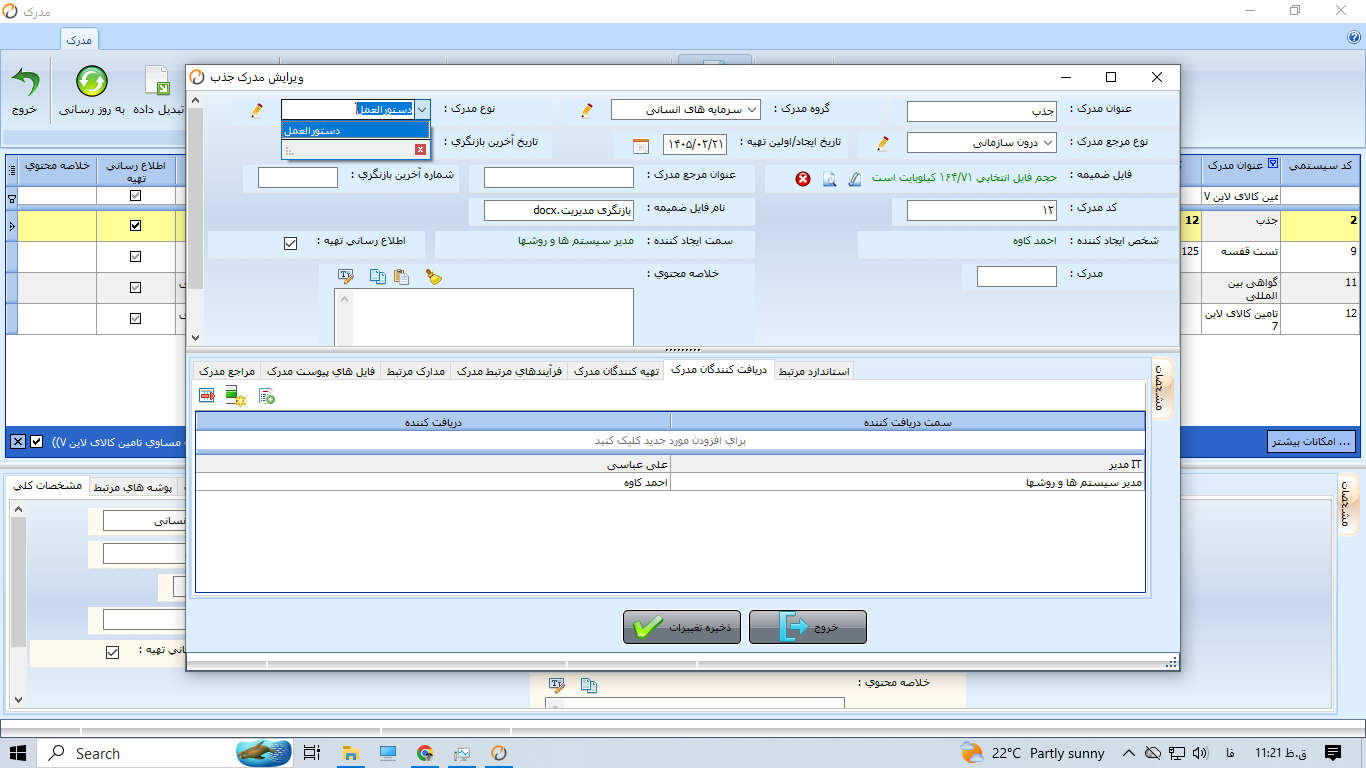
Task: Select recipient row احمد کاوه in grid
Action: (670, 482)
